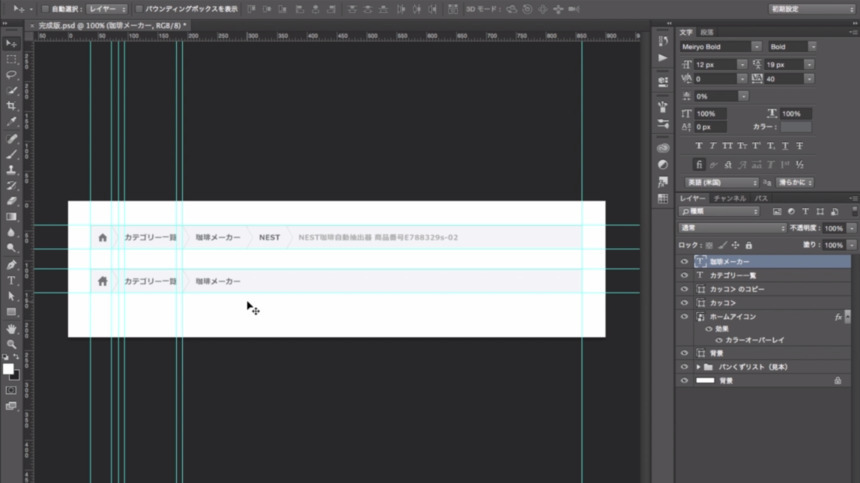This screenshot has width=860, height=483.
Task: Hide the locked 背景 layer
Action: tap(684, 381)
